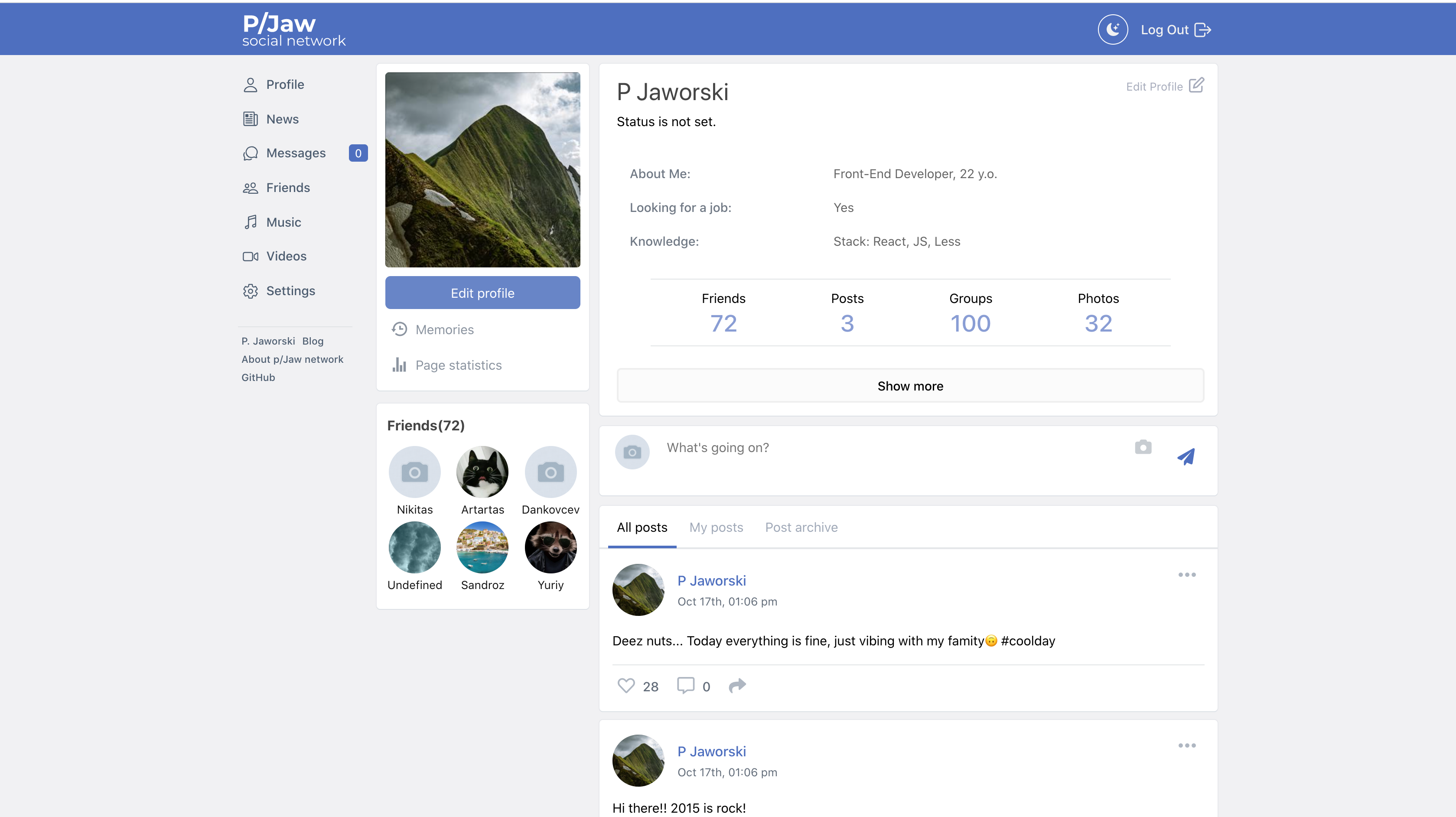The height and width of the screenshot is (817, 1456).
Task: Click the Edit Profile pencil icon
Action: pyautogui.click(x=1196, y=85)
